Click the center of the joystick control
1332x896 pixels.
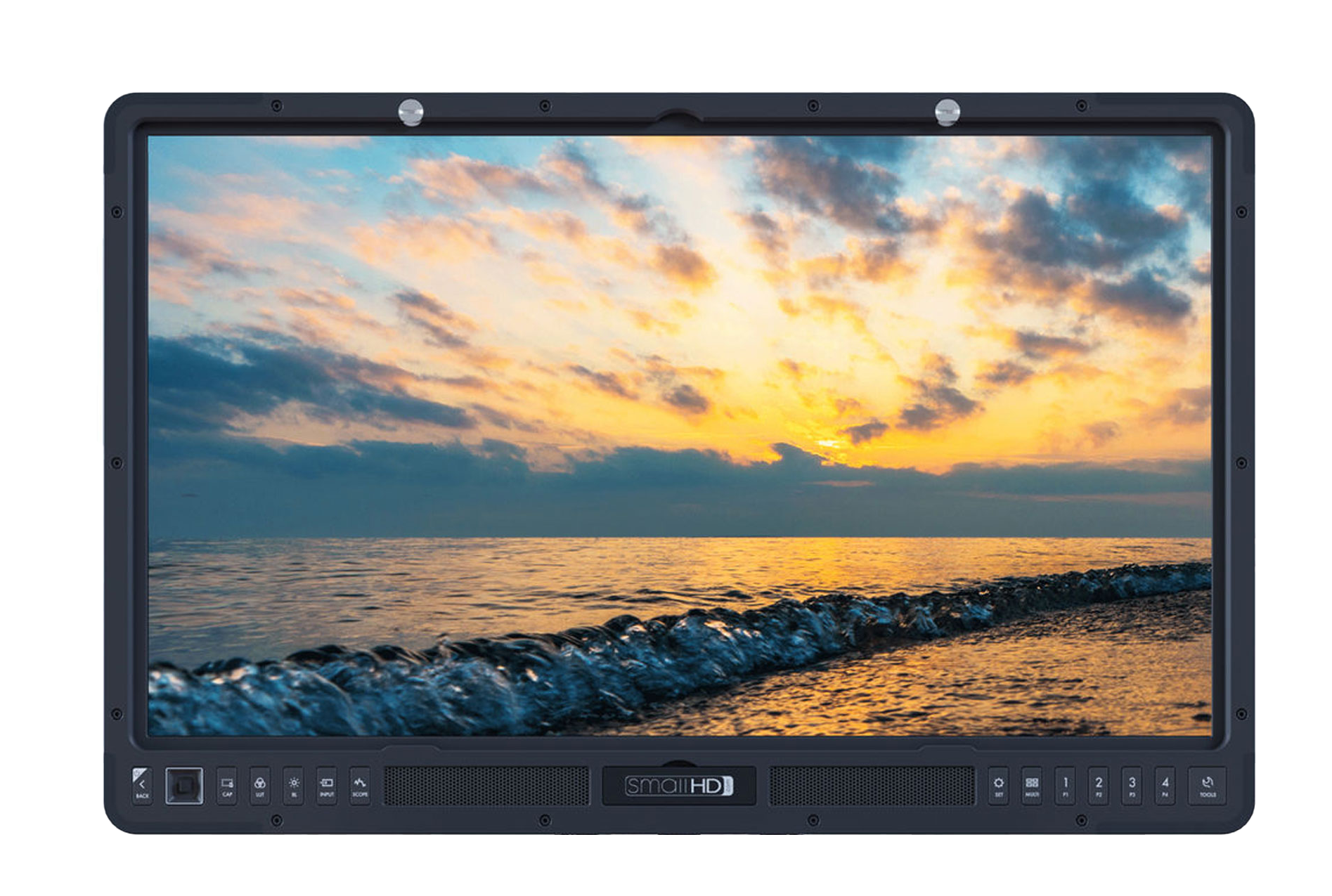point(184,787)
